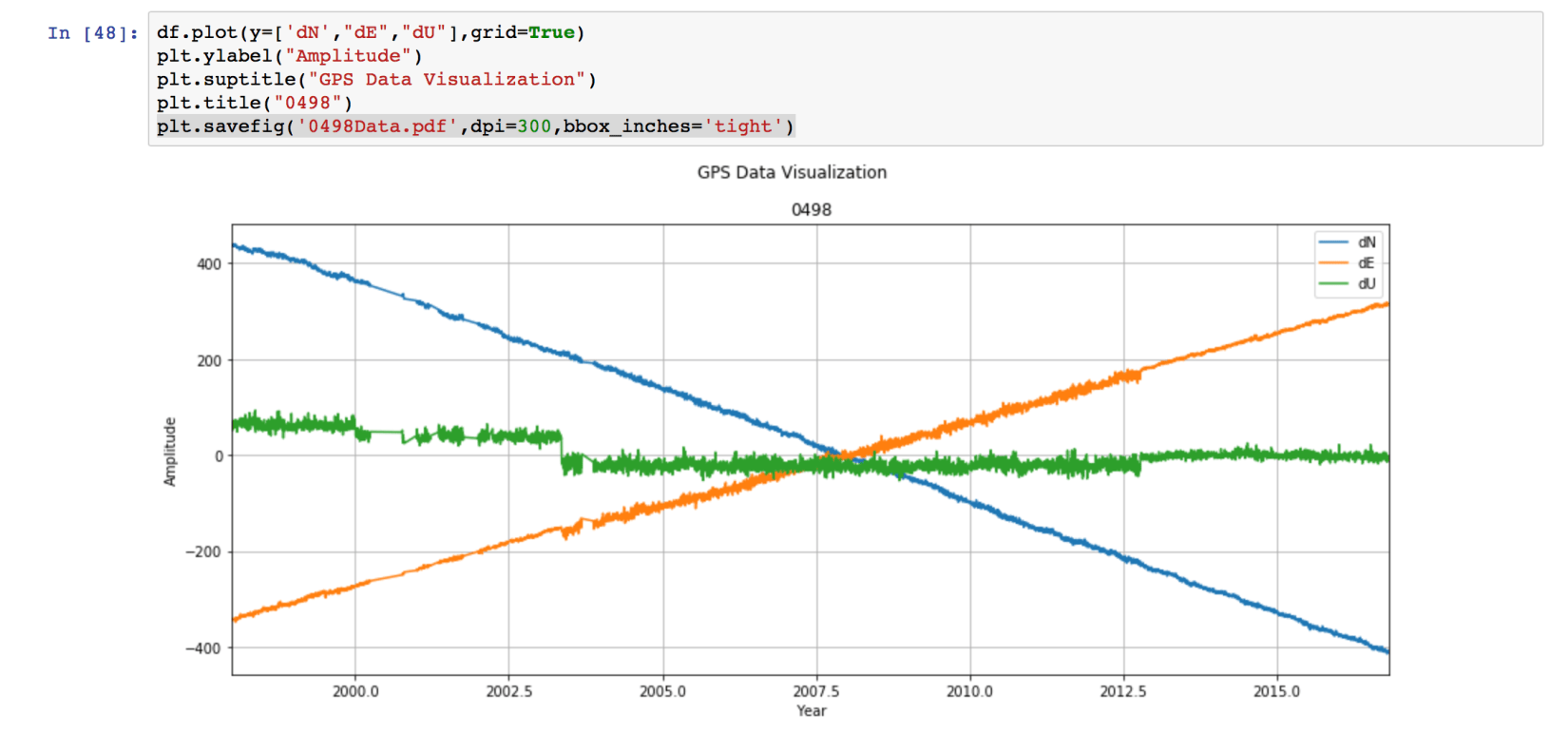Screen dimensions: 1568x734
Task: Click the dU legend label
Action: tap(1367, 283)
